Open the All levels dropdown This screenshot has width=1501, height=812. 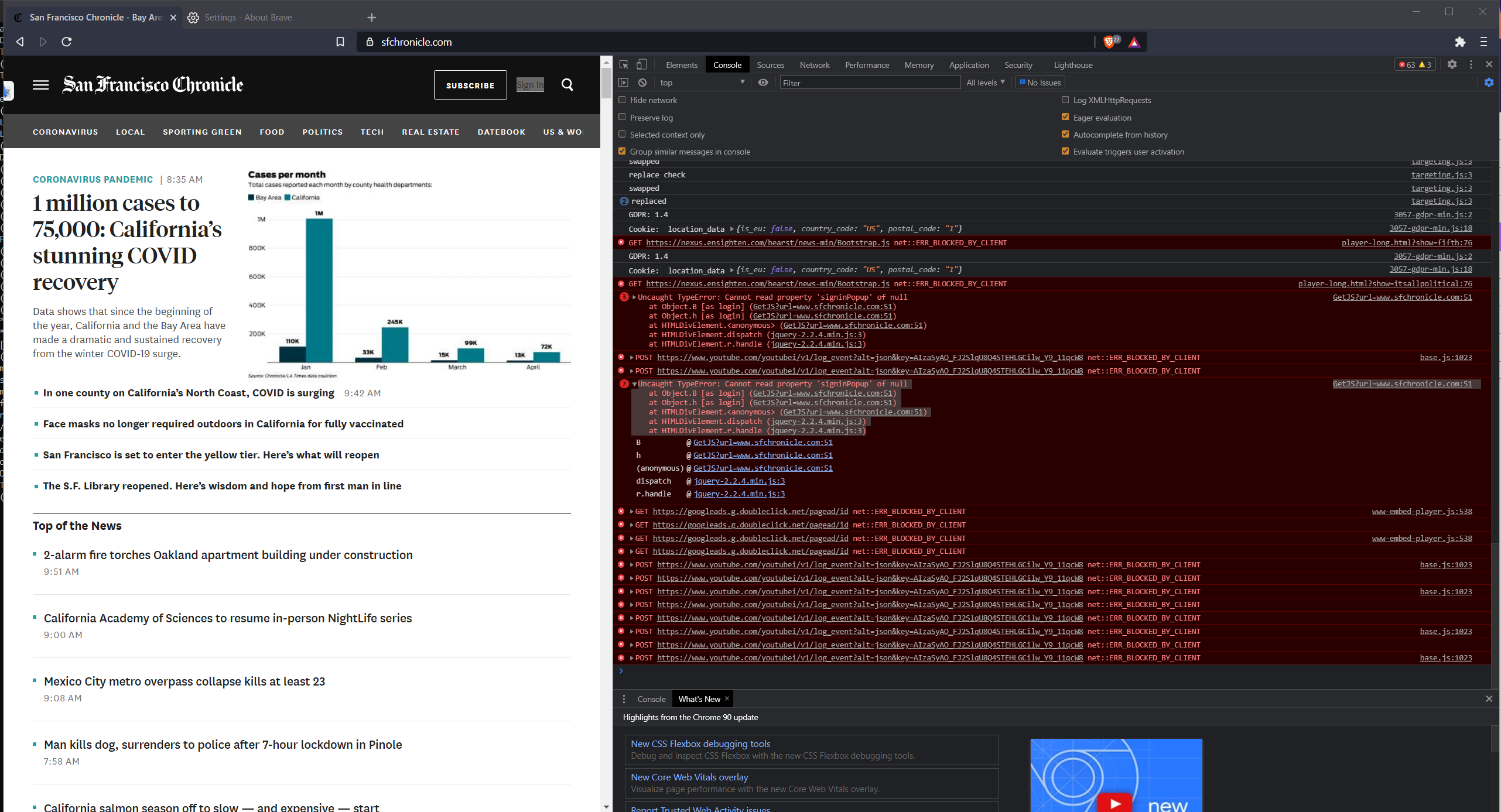click(x=984, y=83)
